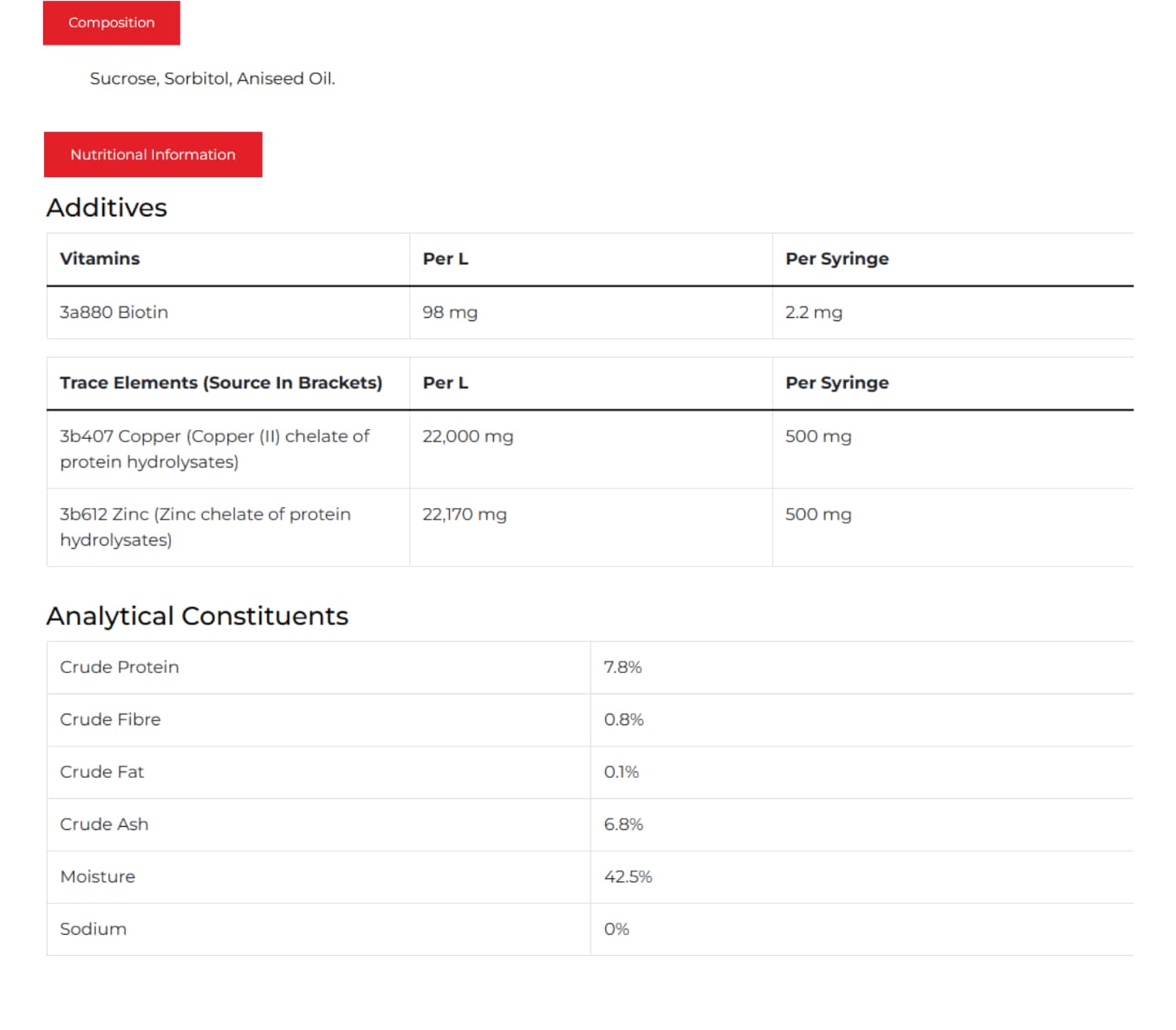
Task: Click the Moisture 42.5% value
Action: pos(628,877)
